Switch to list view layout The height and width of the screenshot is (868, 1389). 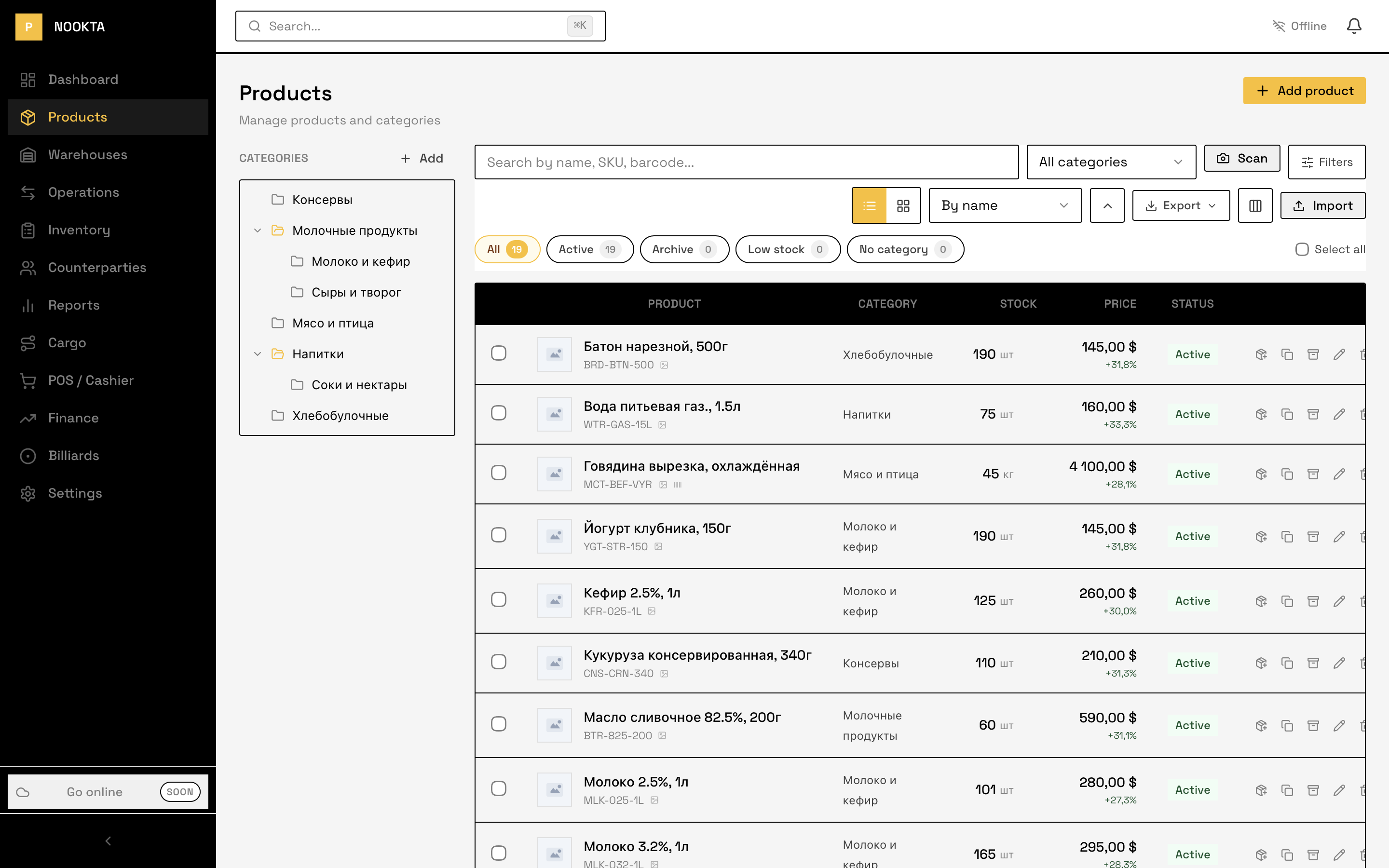870,205
